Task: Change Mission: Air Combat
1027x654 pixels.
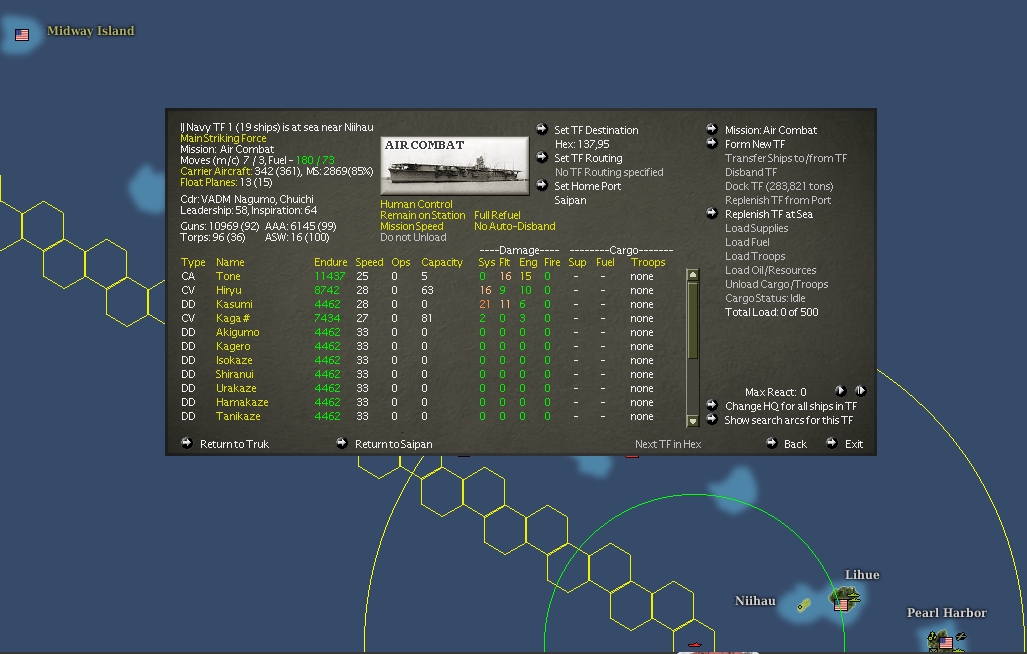Action: point(771,130)
